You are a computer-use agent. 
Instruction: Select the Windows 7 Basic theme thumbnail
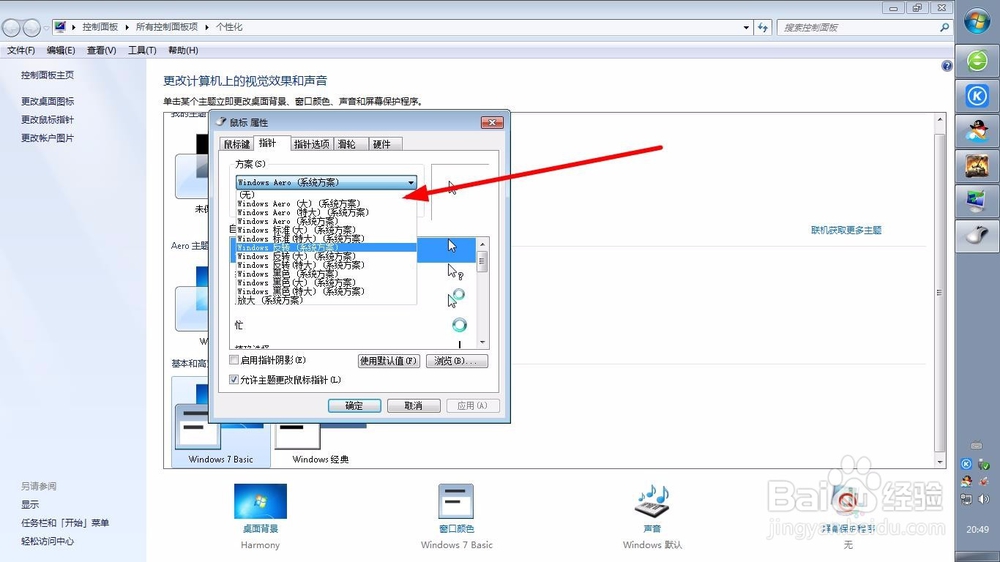coord(221,423)
